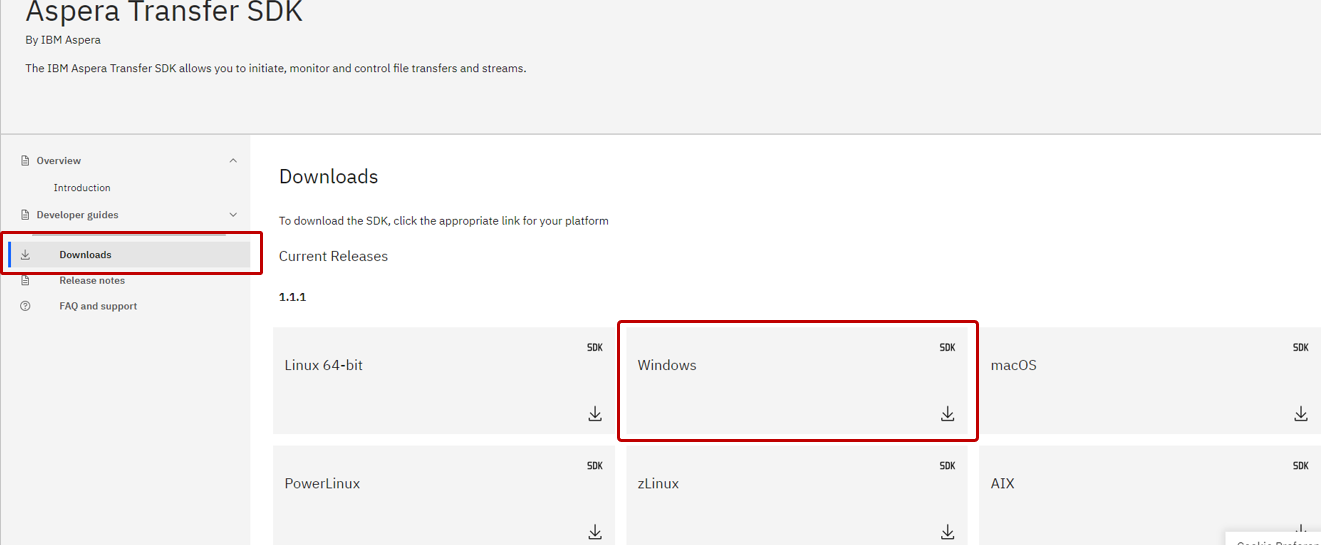
Task: Click the SDK tag on PowerLinux card
Action: pos(595,466)
